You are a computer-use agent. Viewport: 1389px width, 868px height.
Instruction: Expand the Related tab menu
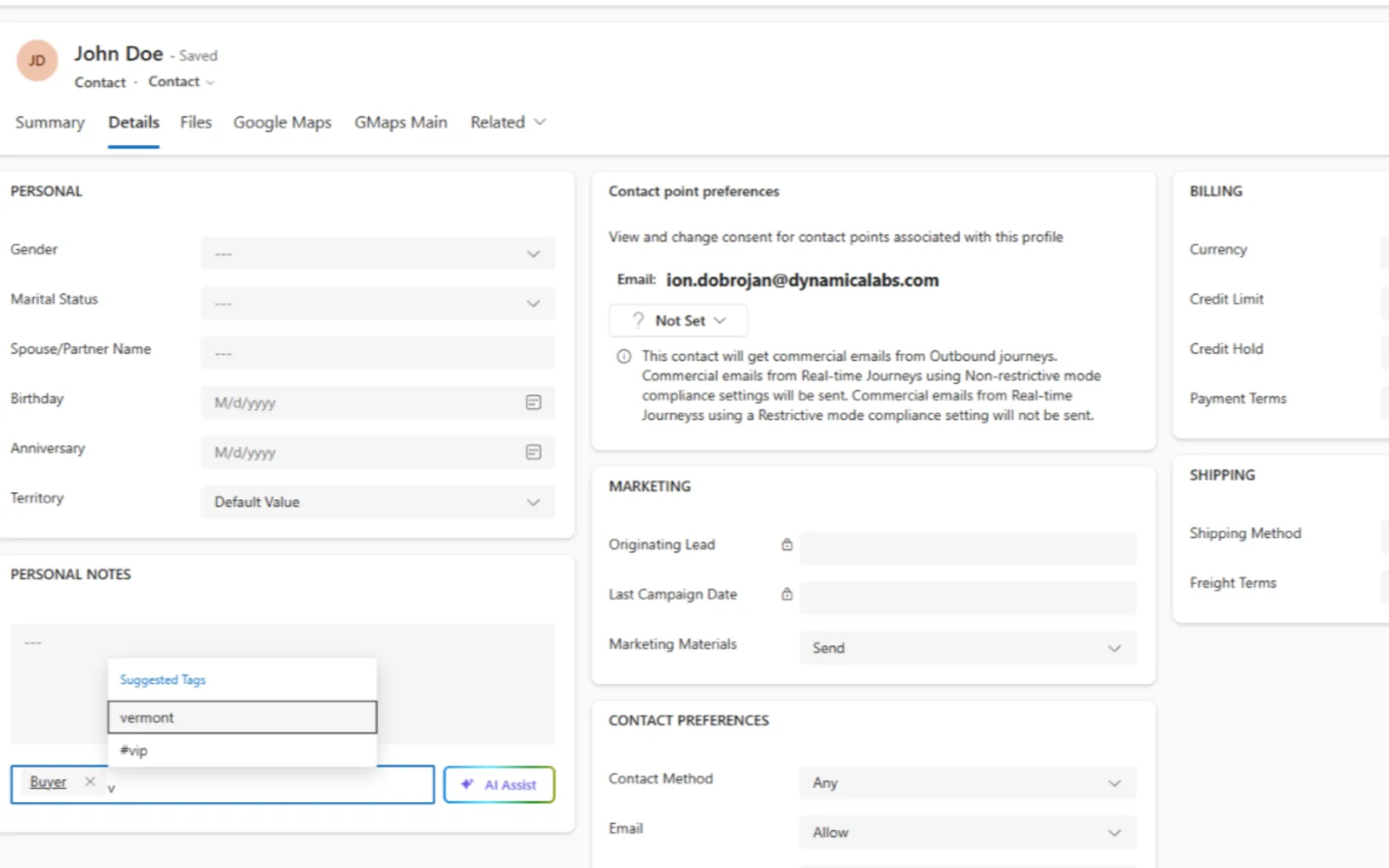[x=508, y=122]
